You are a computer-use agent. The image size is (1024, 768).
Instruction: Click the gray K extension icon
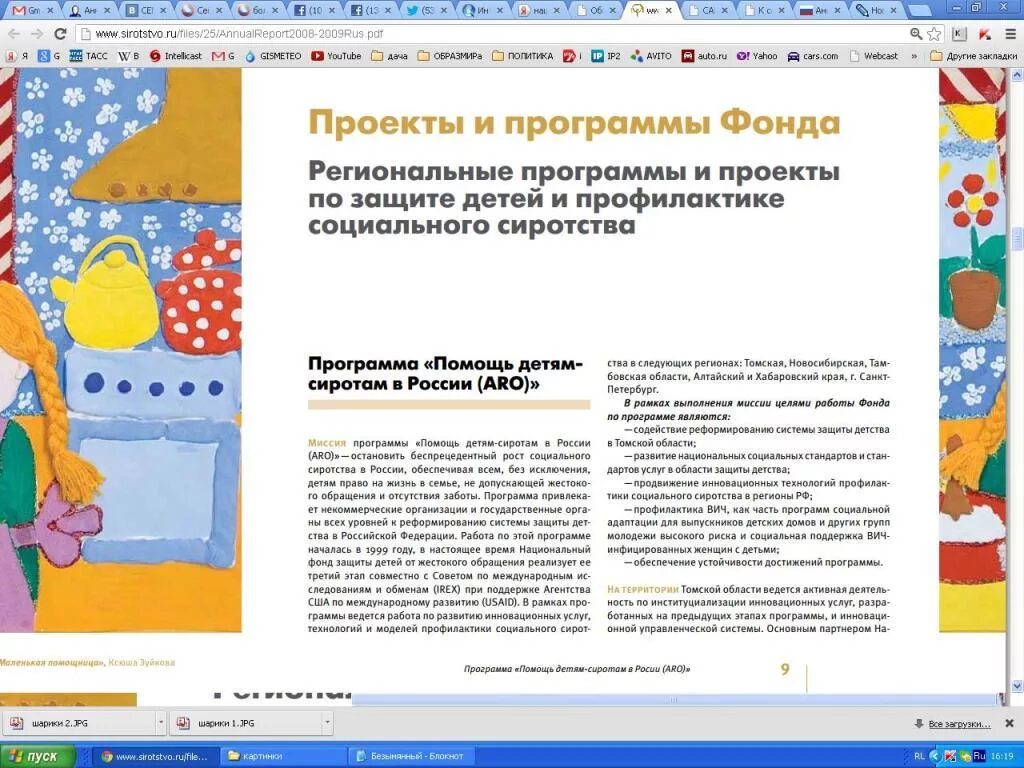point(959,34)
